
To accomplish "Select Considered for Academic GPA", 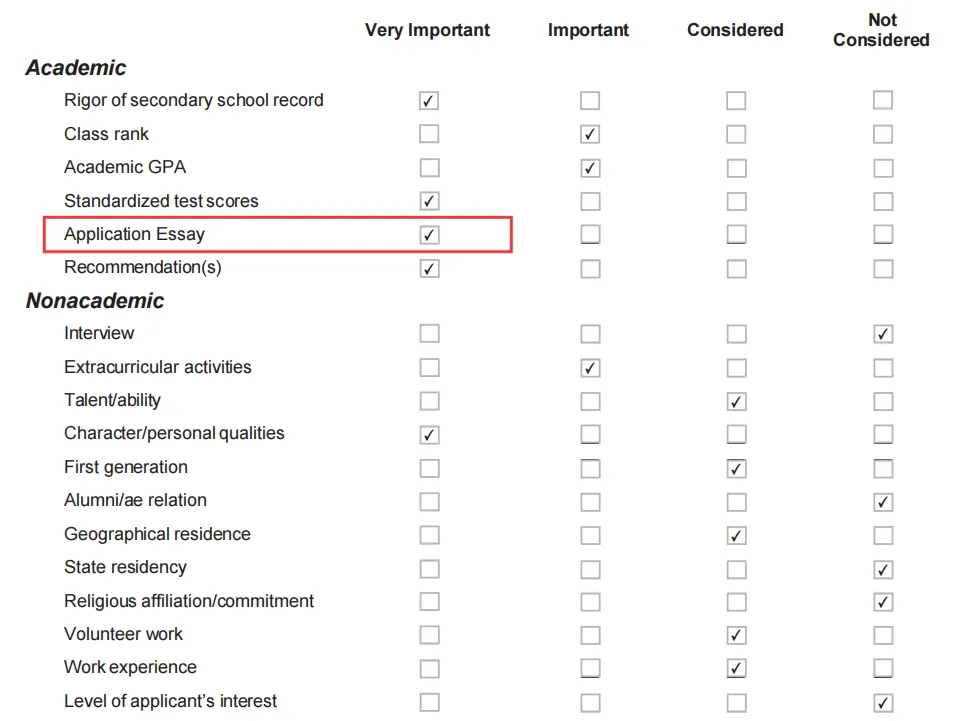I will point(736,168).
